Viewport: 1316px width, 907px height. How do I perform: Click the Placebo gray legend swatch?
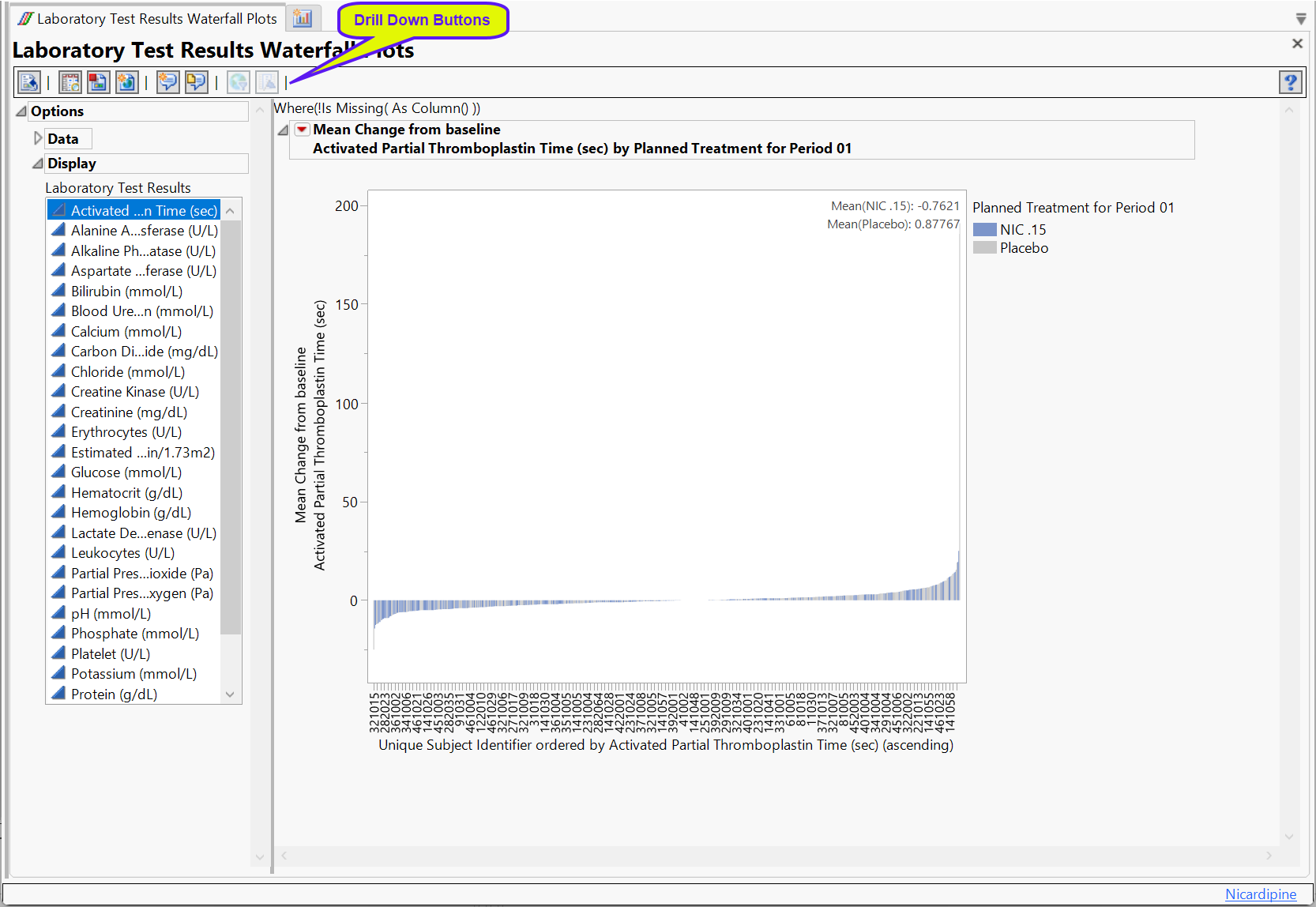[985, 248]
